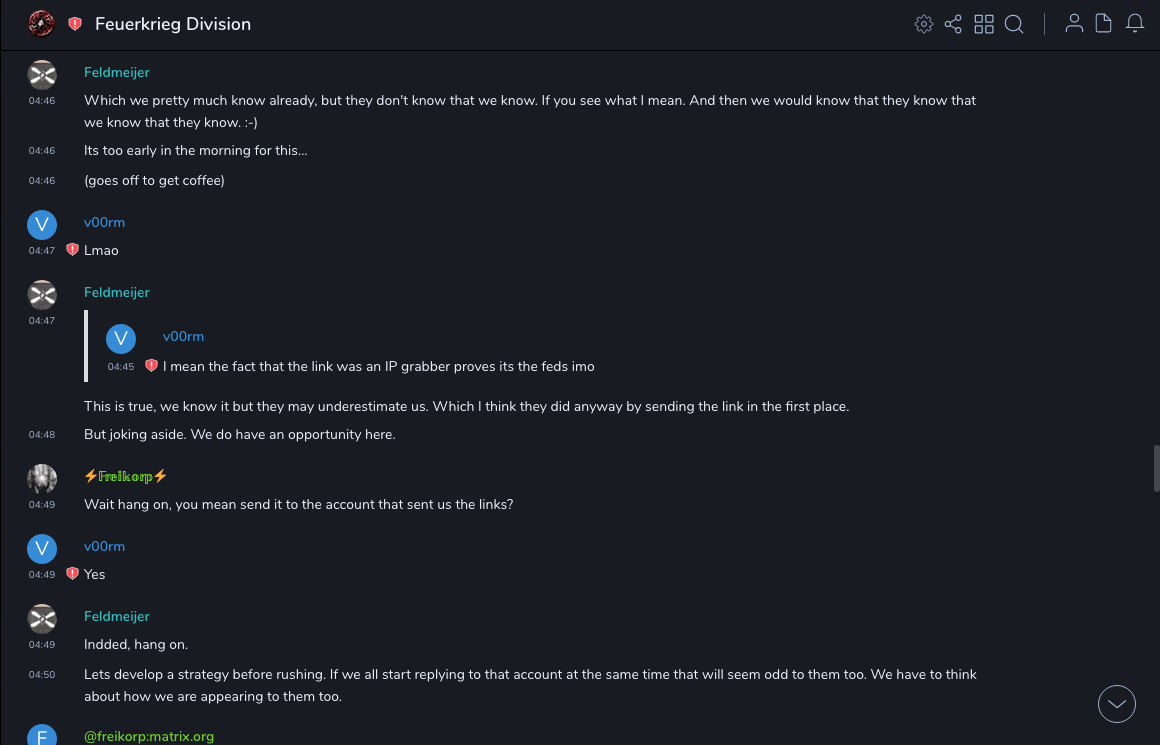Open room settings gear icon

924,24
